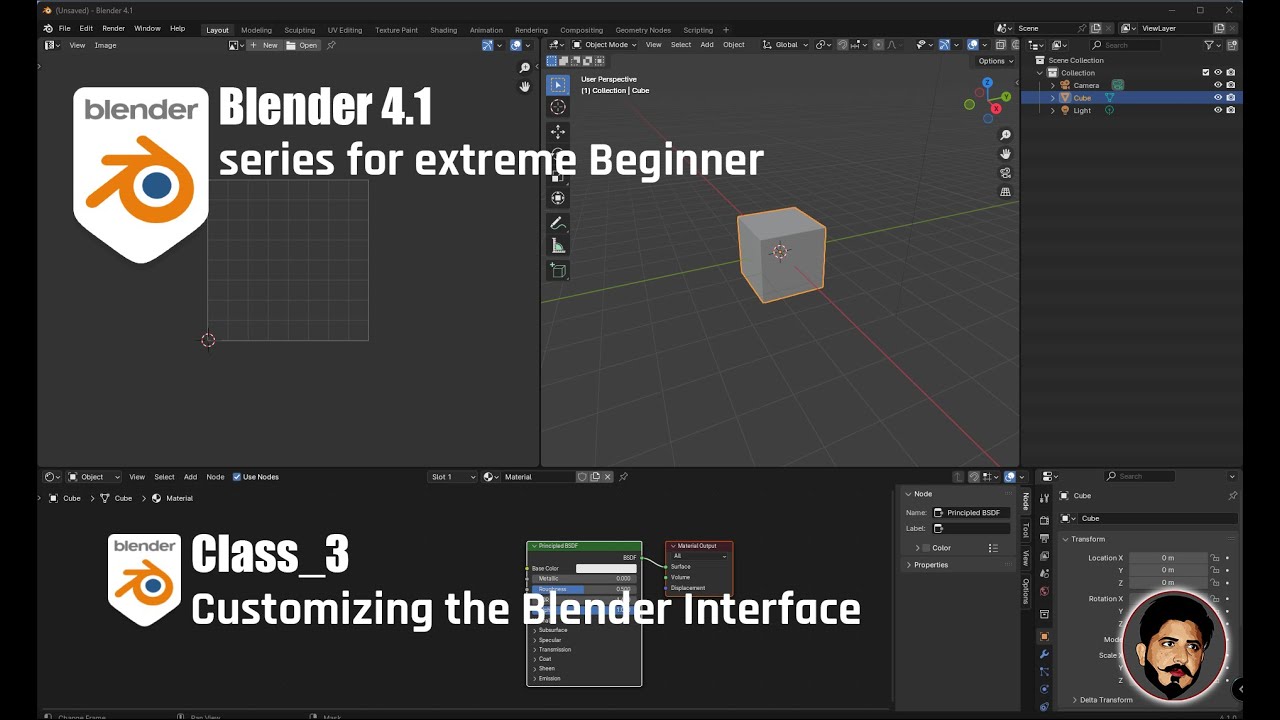Toggle Collection exclude checkbox in outliner
The height and width of the screenshot is (720, 1280).
(1205, 73)
